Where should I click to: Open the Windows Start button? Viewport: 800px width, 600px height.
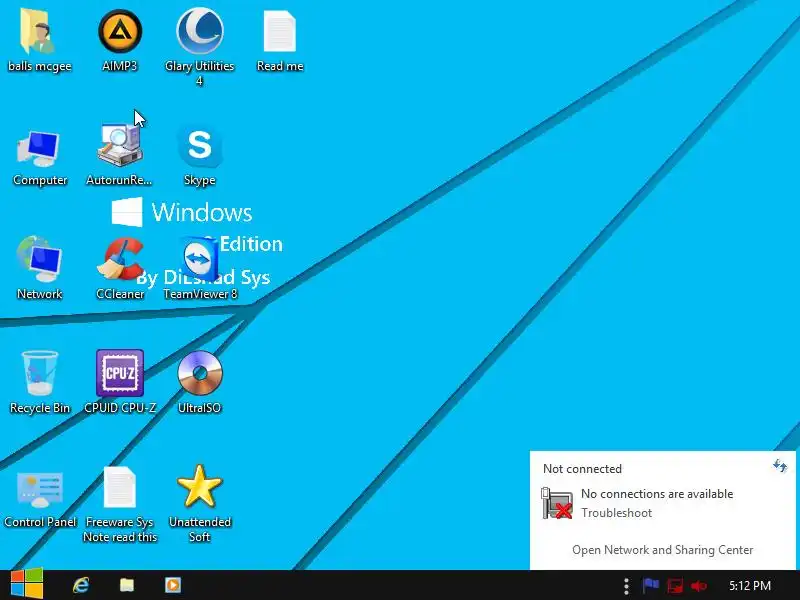click(27, 584)
